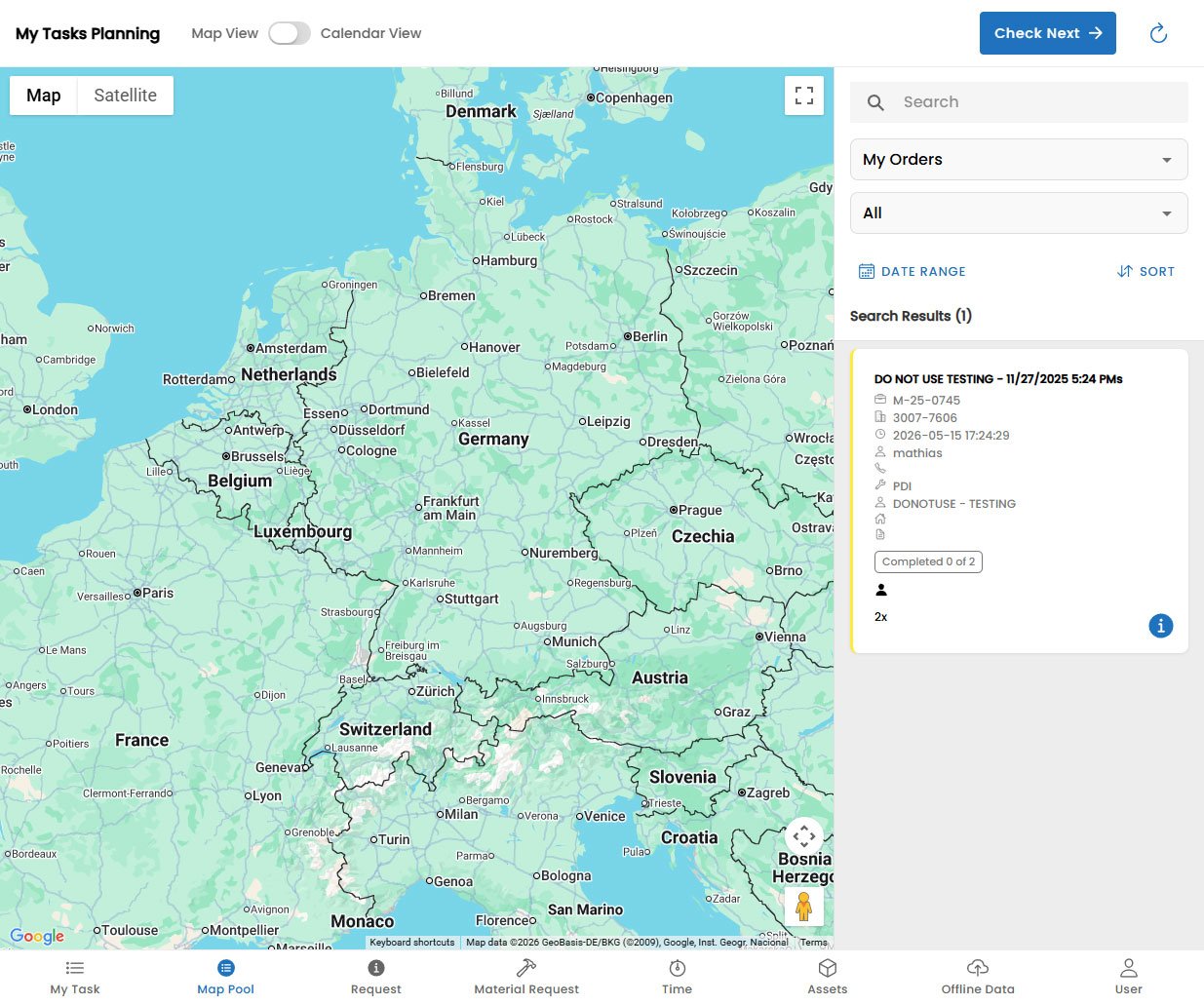Click the Vienna label on map
The width and height of the screenshot is (1204, 1005).
coord(786,637)
